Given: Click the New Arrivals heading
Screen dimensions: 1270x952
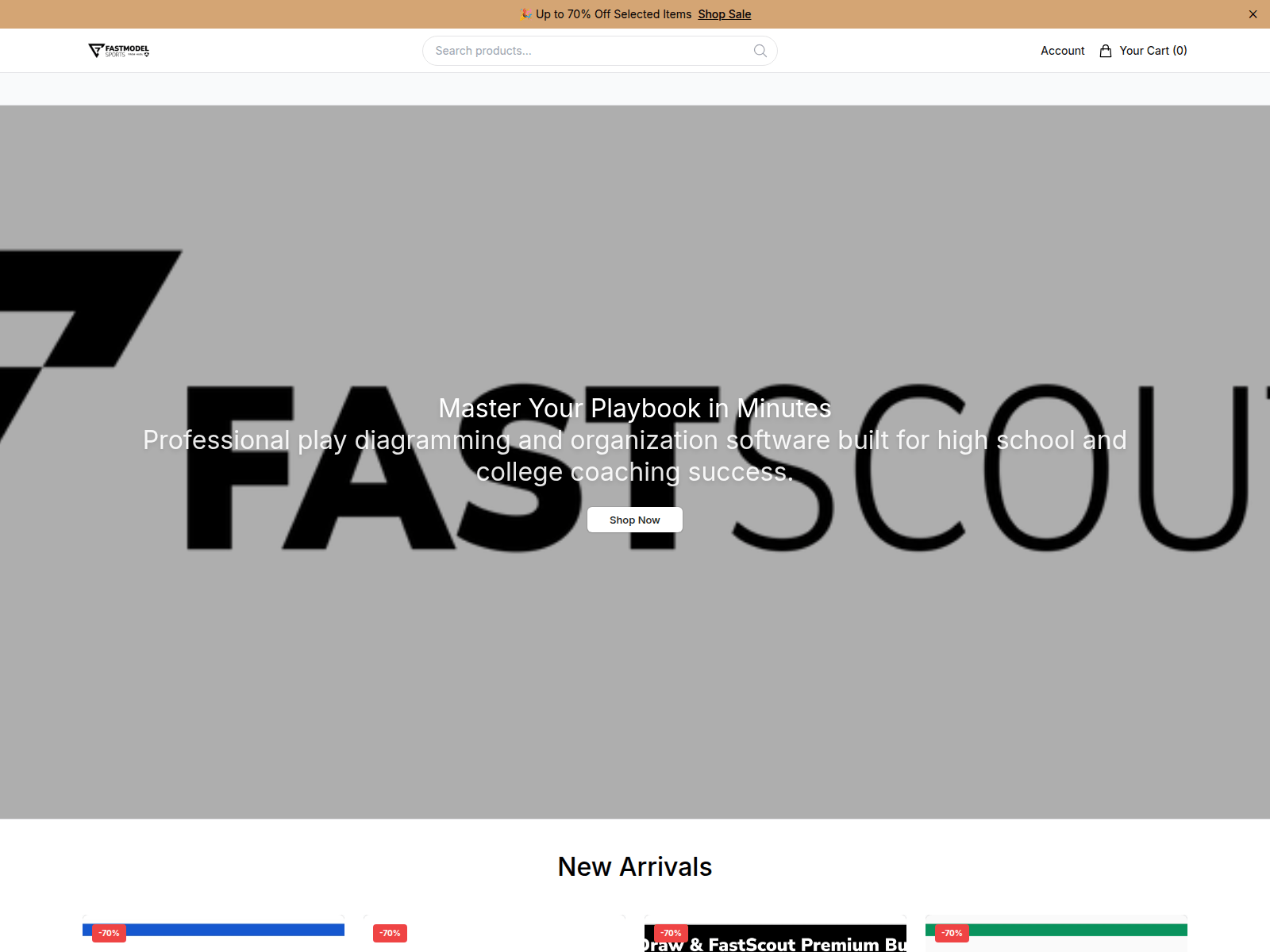Looking at the screenshot, I should tap(635, 866).
